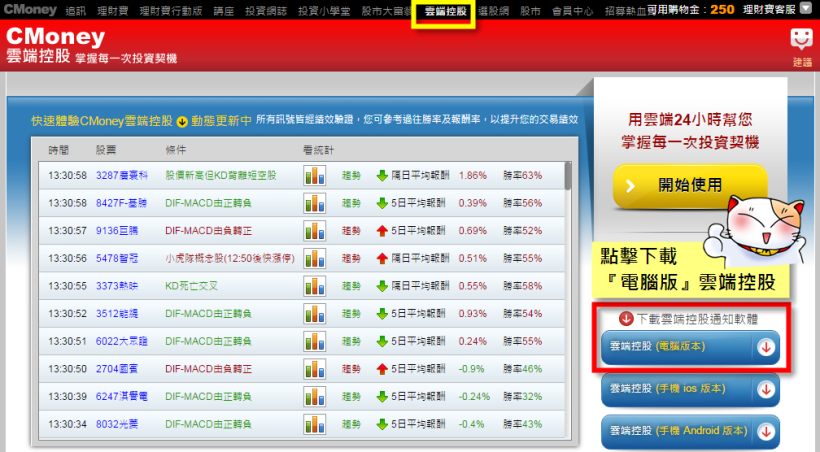Screen dimensions: 820x452
Task: Download 雲端控股 (手機 Android 版本)
Action: click(x=690, y=432)
